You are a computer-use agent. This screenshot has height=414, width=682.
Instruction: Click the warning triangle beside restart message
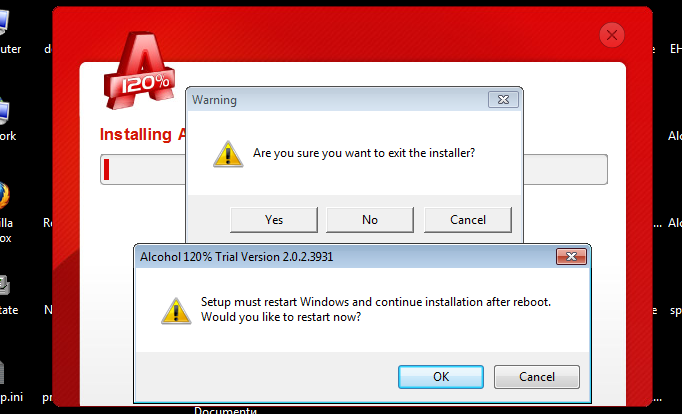click(176, 310)
